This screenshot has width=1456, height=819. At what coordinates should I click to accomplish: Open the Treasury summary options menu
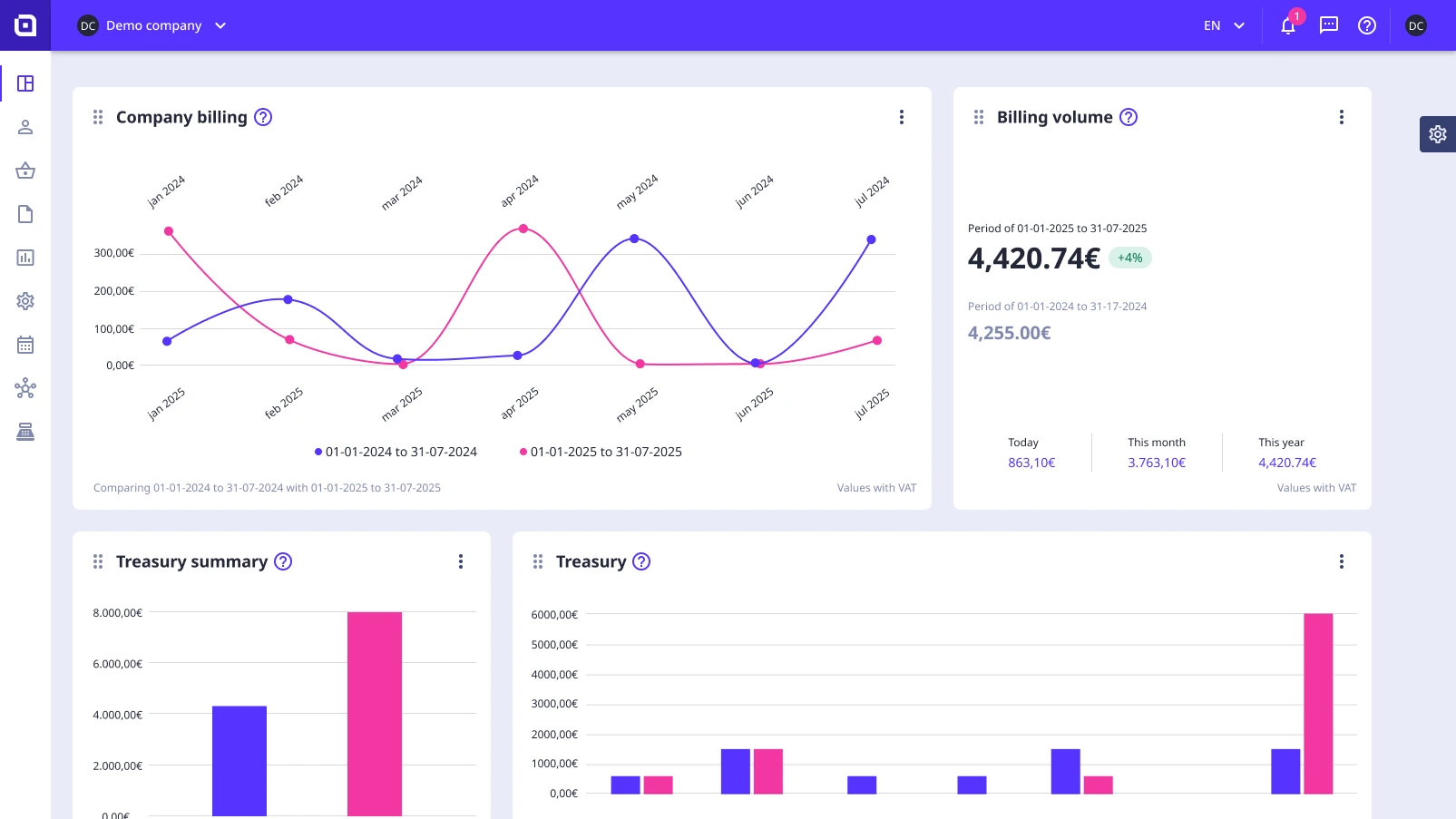(461, 561)
